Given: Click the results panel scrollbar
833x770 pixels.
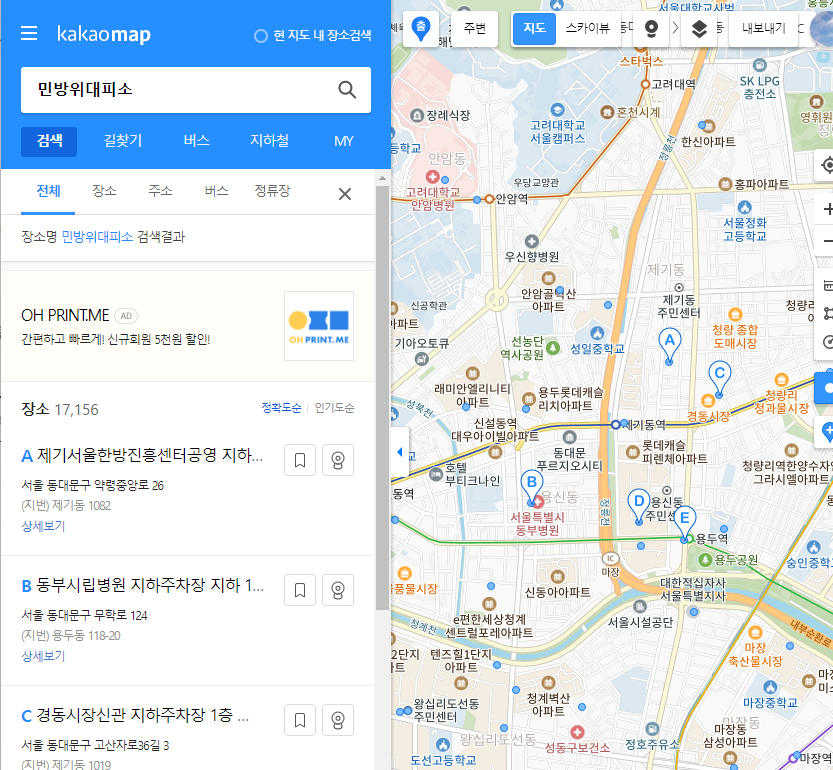Looking at the screenshot, I should (x=382, y=399).
